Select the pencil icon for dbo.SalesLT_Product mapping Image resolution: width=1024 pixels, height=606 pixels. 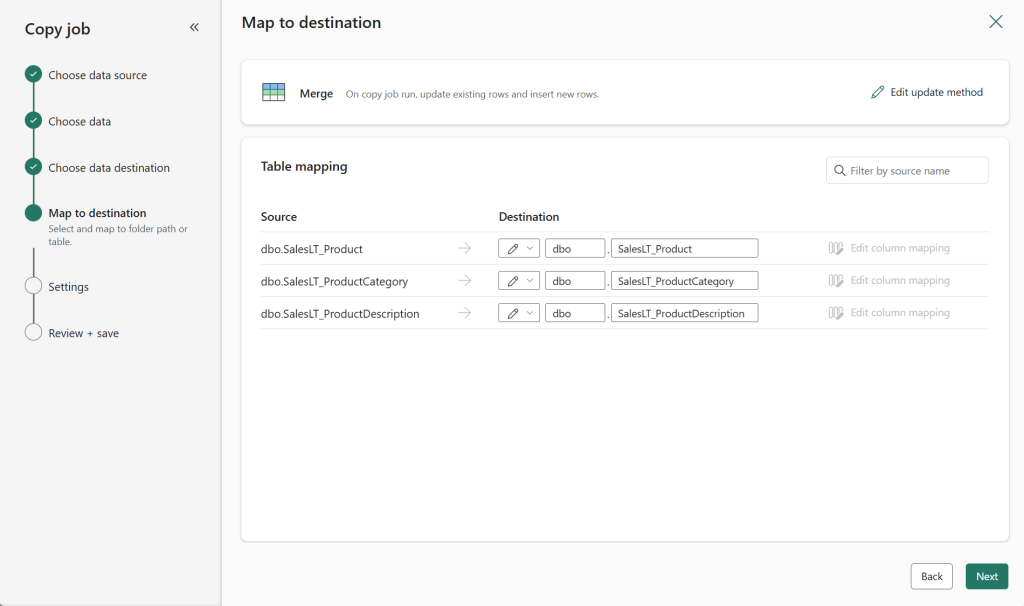pyautogui.click(x=514, y=247)
